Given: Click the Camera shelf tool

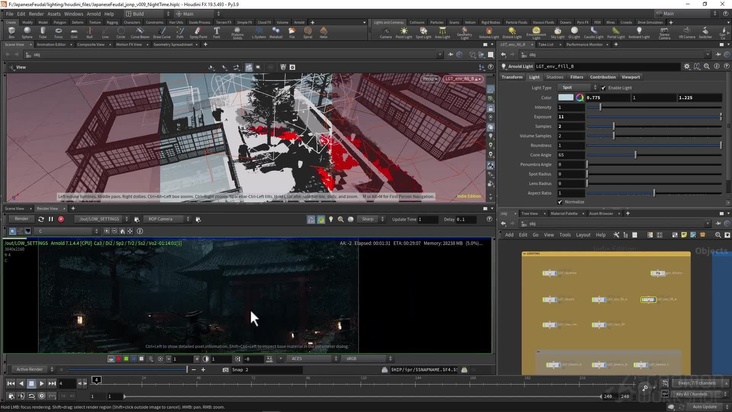Looking at the screenshot, I should coord(386,32).
